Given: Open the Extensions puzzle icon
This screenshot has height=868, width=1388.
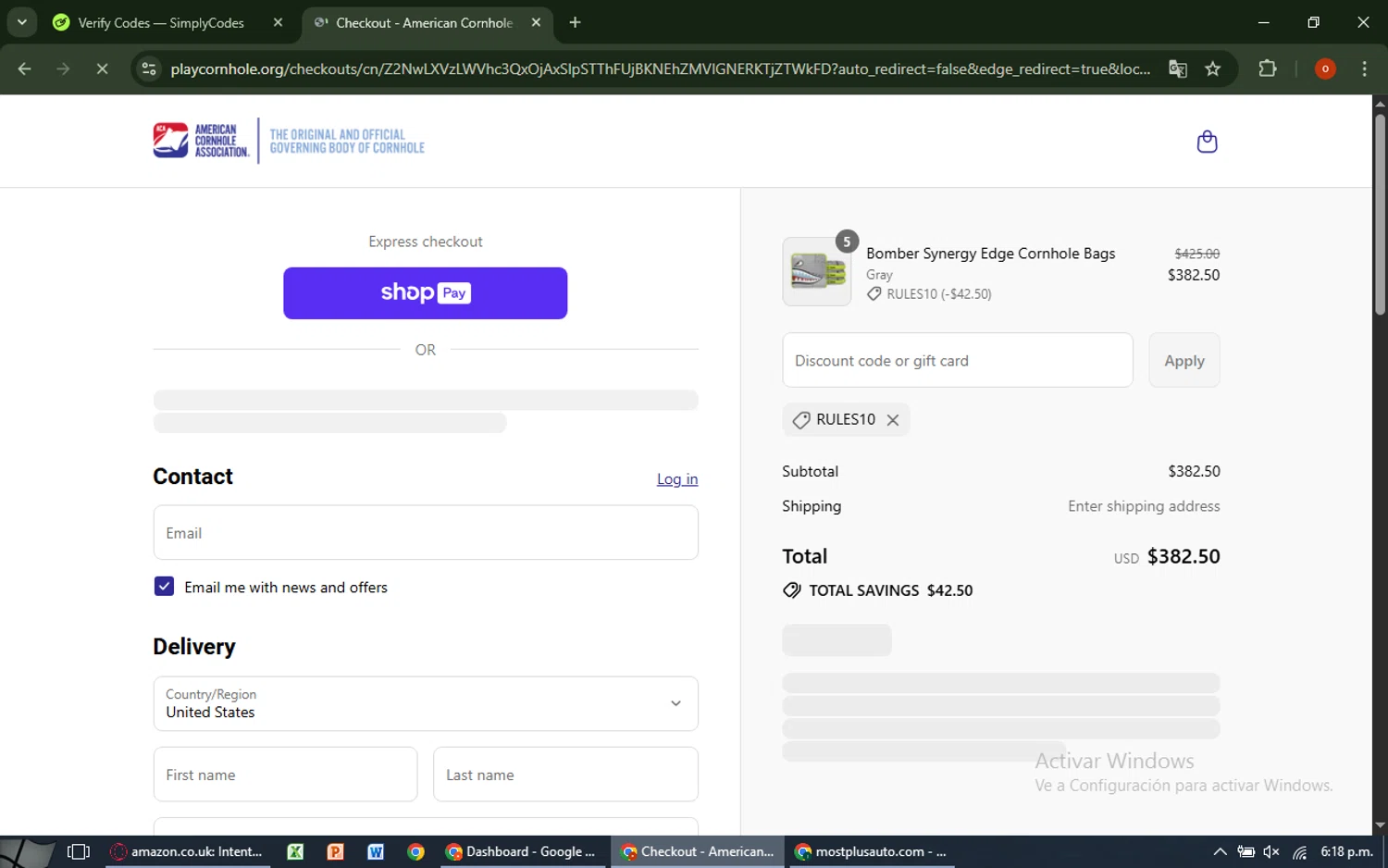Looking at the screenshot, I should [1268, 68].
